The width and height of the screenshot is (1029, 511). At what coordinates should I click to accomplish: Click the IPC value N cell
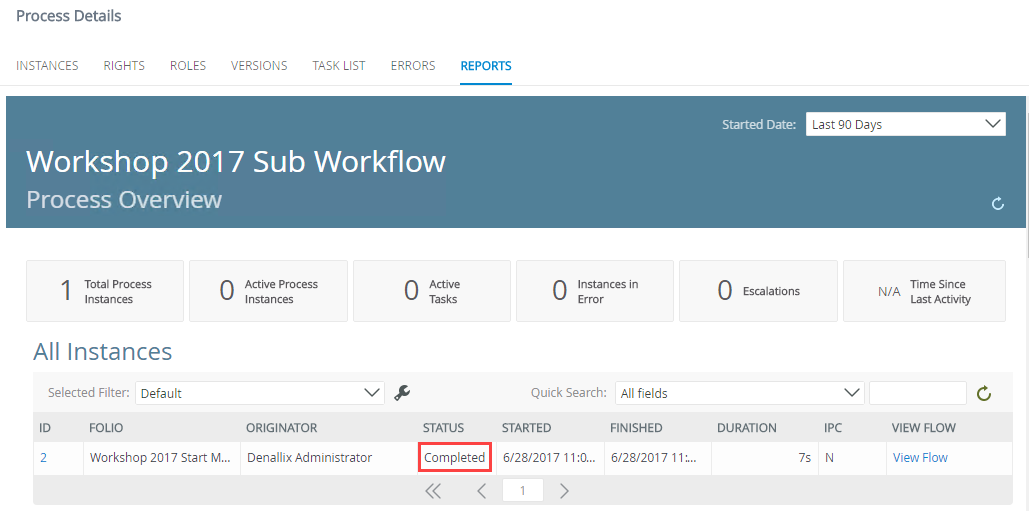(851, 458)
